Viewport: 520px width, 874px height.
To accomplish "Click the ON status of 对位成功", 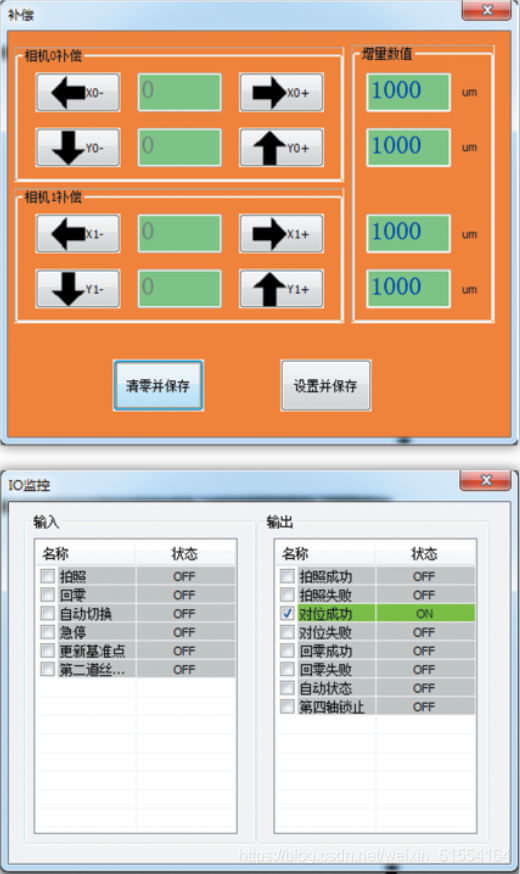I will pos(425,613).
